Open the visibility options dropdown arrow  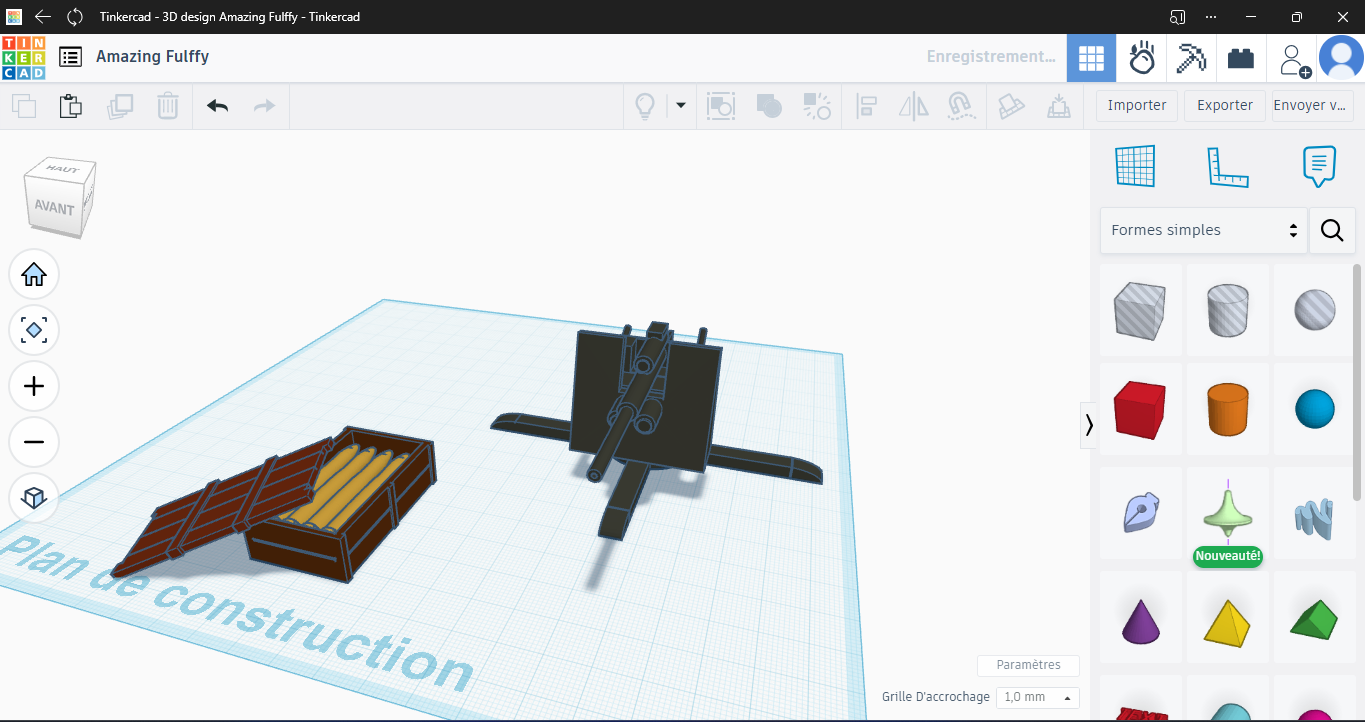tap(681, 105)
